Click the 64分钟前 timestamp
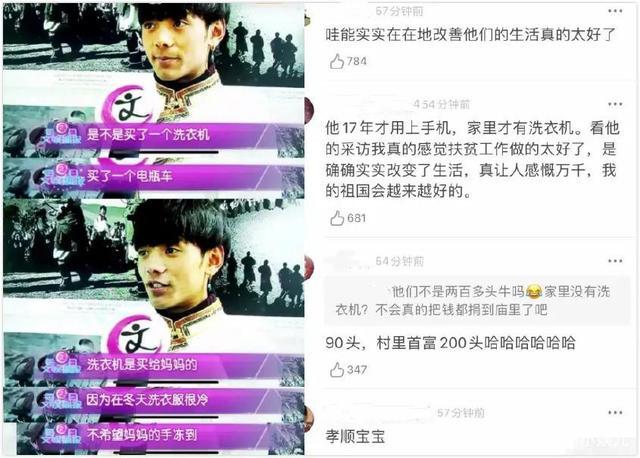640x458 pixels. (400, 261)
